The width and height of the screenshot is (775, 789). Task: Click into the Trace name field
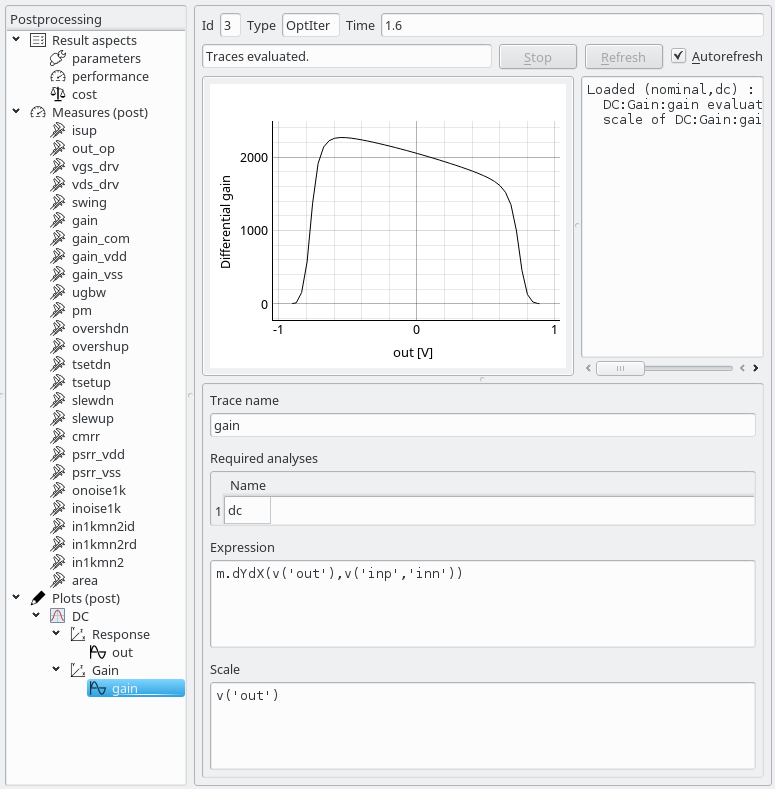[482, 425]
